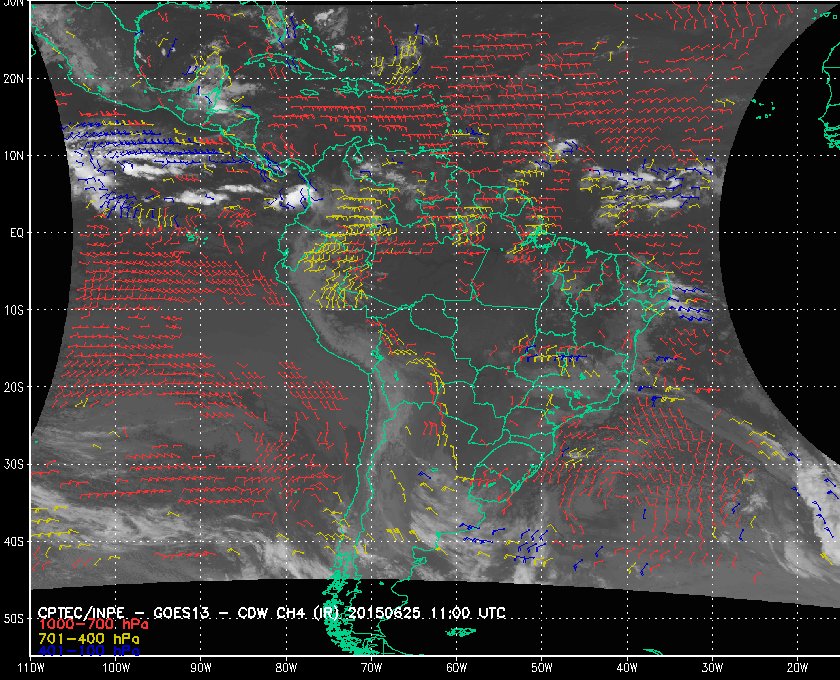This screenshot has height=680, width=840.
Task: Select the blue 401-100 hPa legend entry
Action: (x=88, y=652)
